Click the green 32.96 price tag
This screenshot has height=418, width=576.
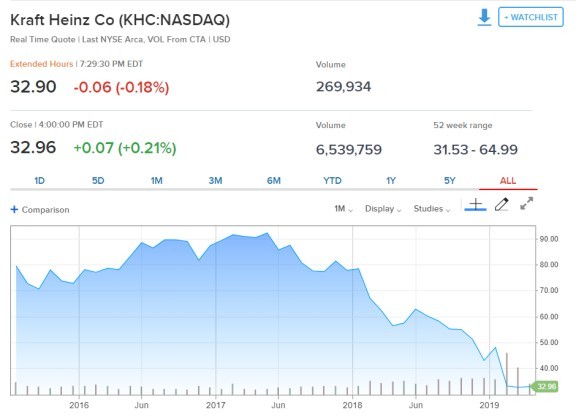pos(546,386)
